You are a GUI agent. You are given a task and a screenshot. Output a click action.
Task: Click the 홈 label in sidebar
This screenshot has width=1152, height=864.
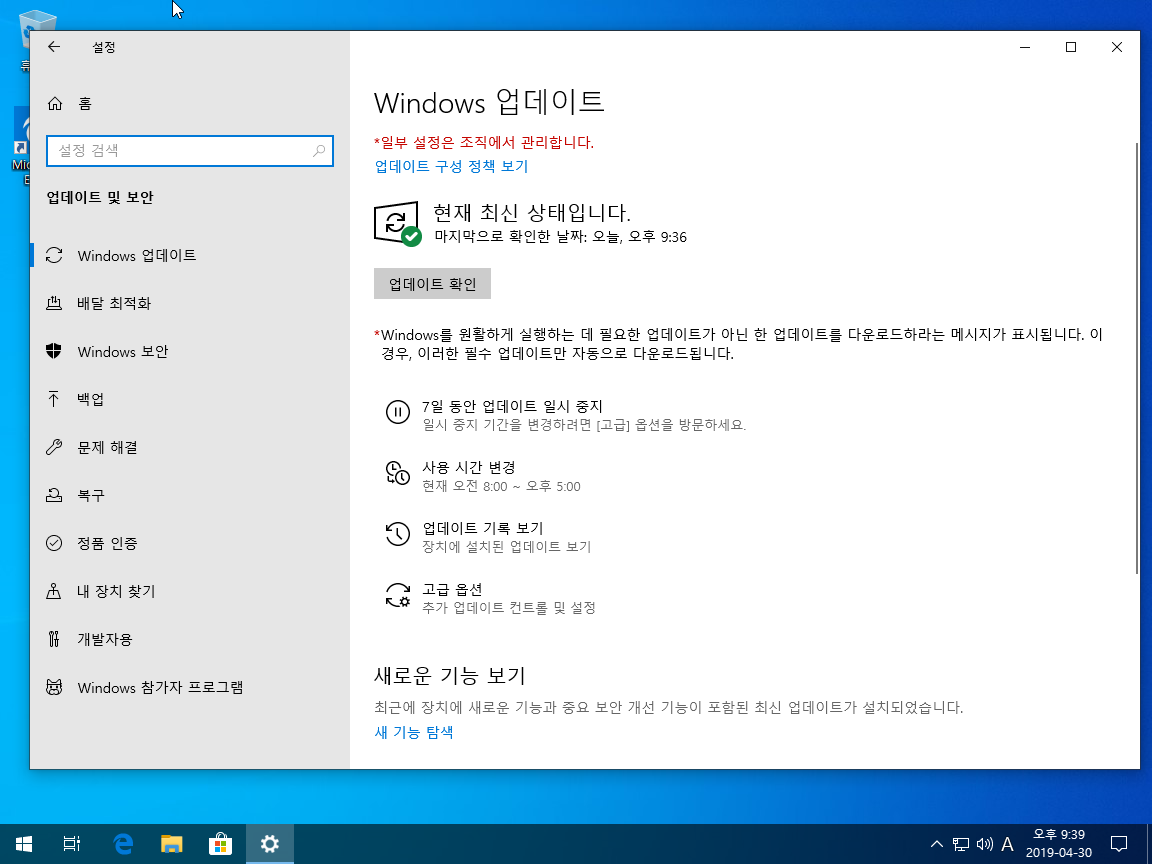click(x=85, y=104)
